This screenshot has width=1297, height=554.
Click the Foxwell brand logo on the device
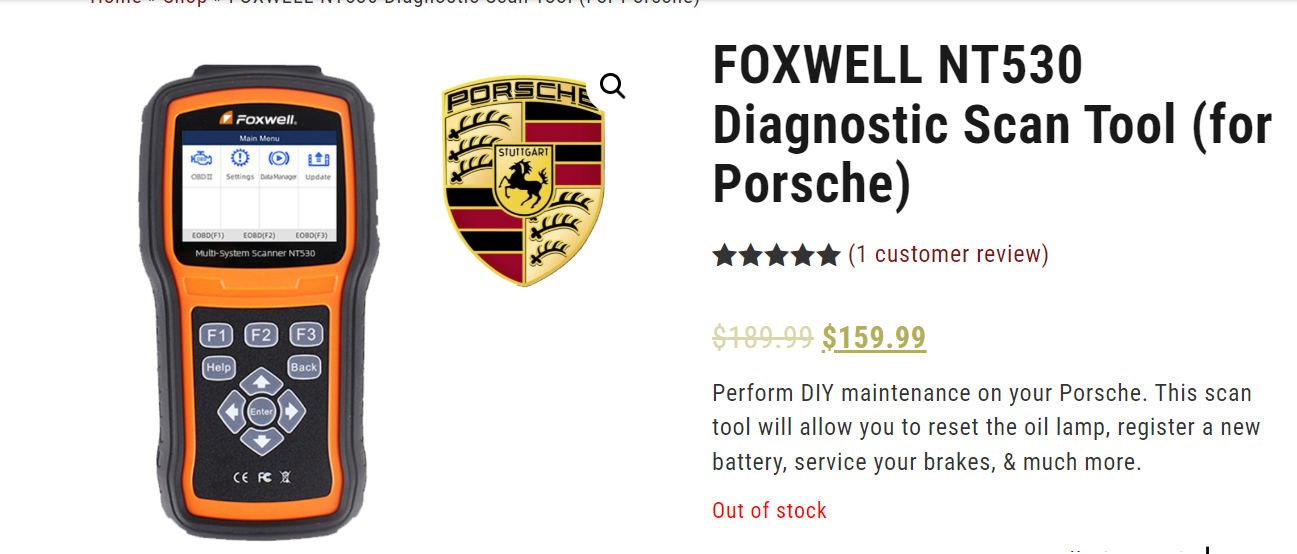259,118
